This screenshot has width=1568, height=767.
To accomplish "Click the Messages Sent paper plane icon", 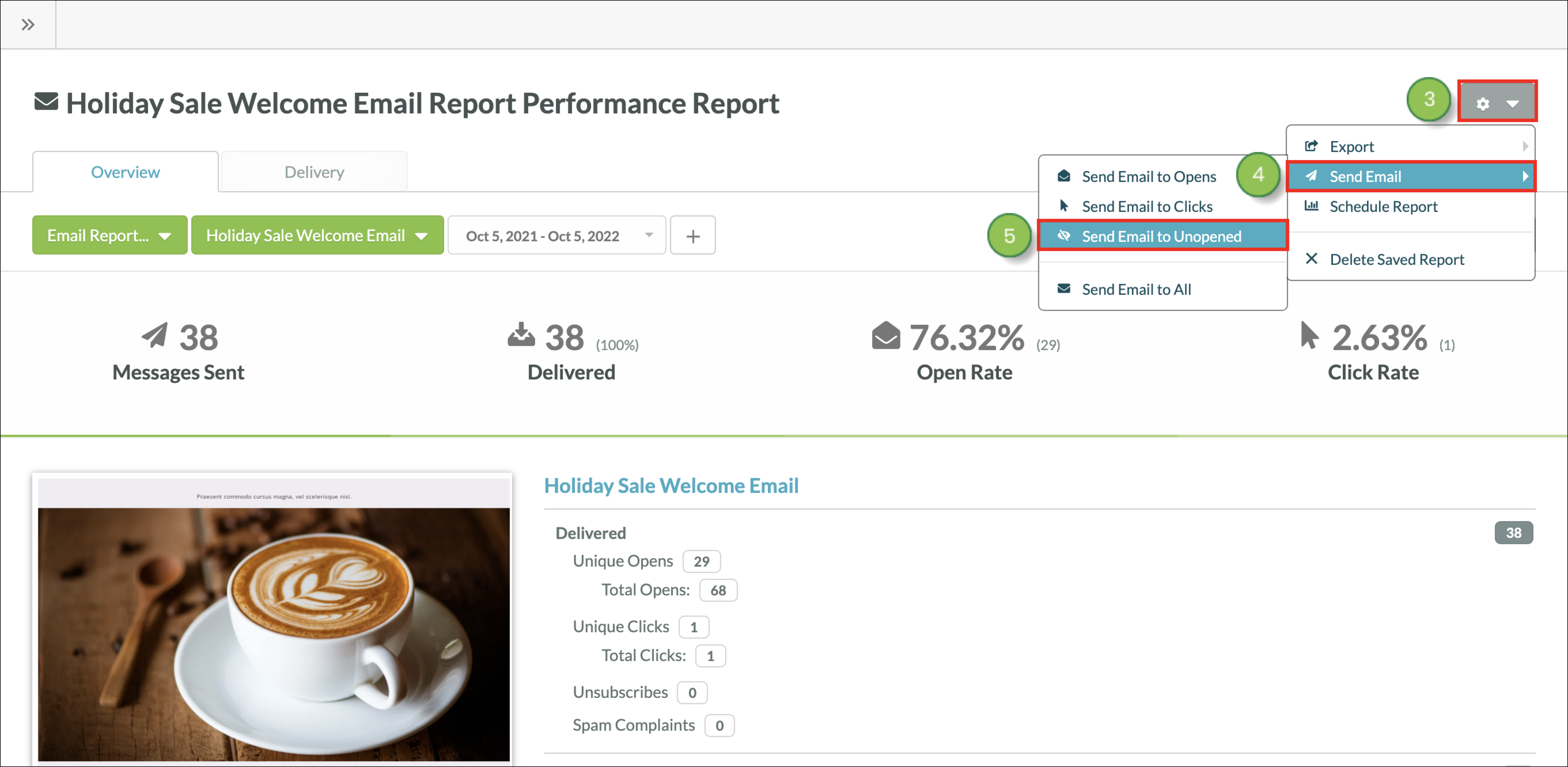I will [155, 336].
